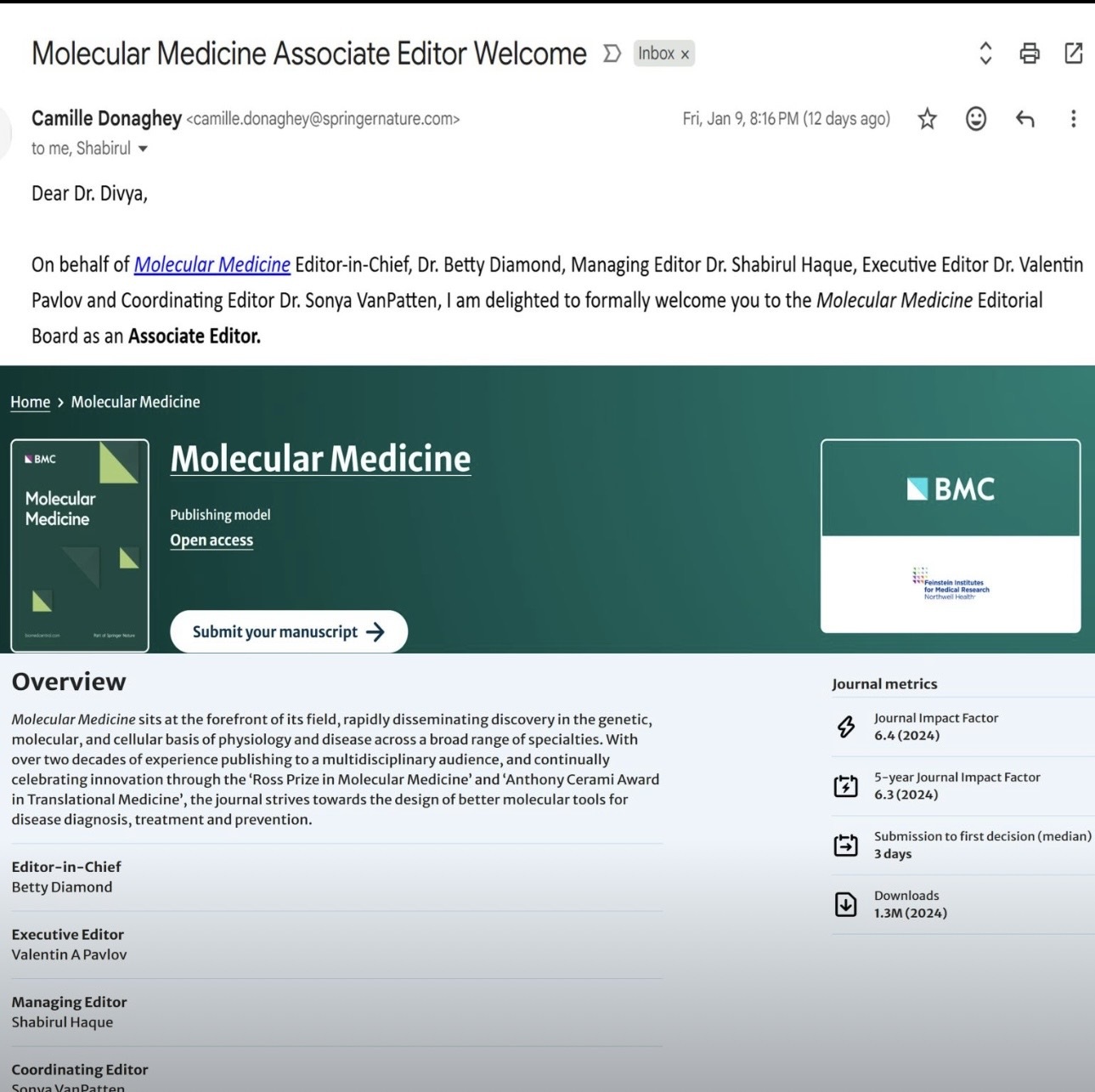Toggle the importance marker beside subject
Viewport: 1095px width, 1092px height.
click(612, 54)
